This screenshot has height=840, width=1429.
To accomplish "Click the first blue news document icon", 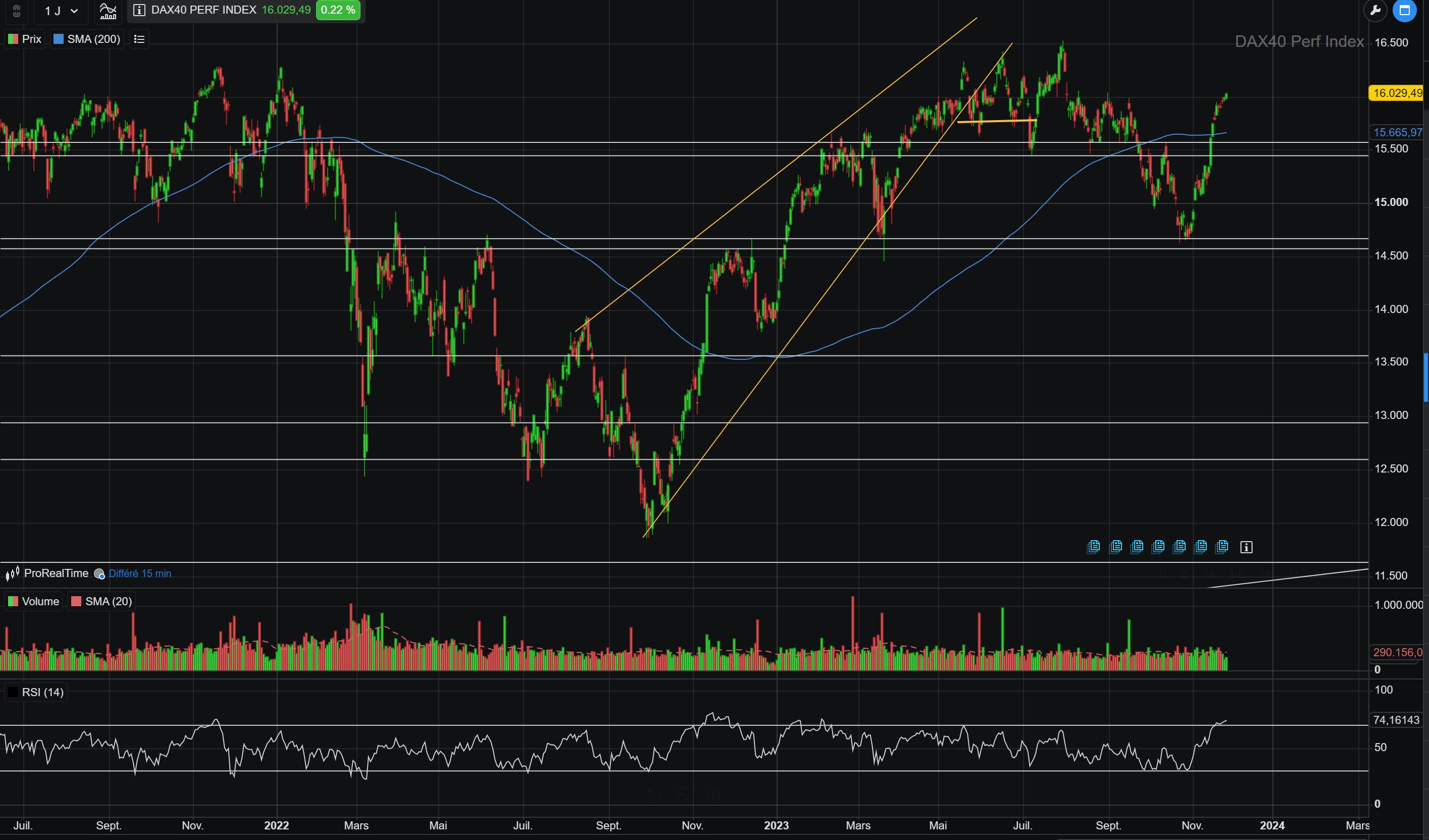I will point(1094,546).
